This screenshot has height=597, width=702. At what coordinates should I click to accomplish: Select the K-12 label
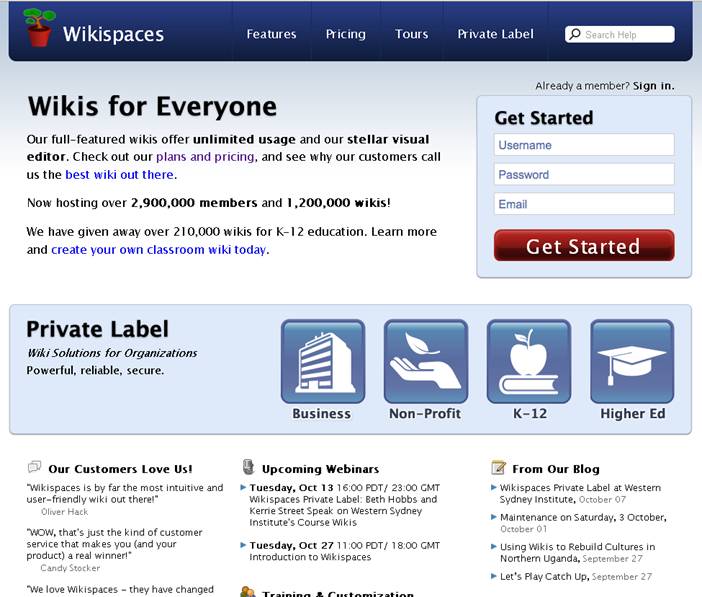[530, 413]
